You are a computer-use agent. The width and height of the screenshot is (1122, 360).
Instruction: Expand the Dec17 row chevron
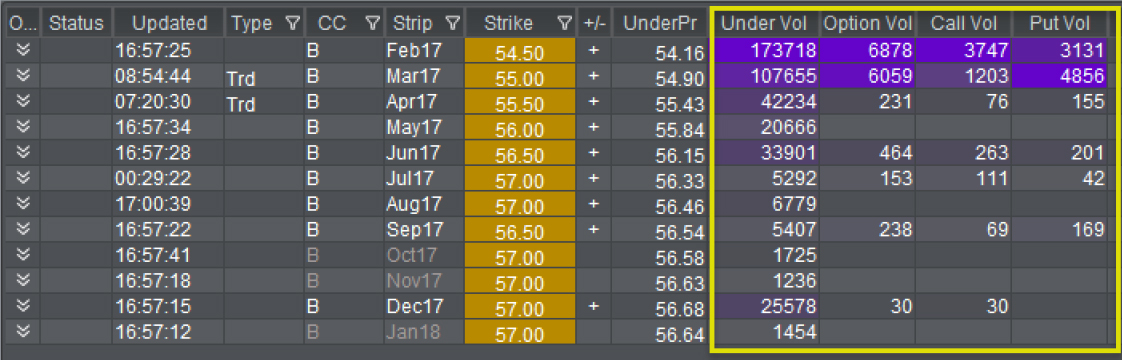pyautogui.click(x=23, y=306)
